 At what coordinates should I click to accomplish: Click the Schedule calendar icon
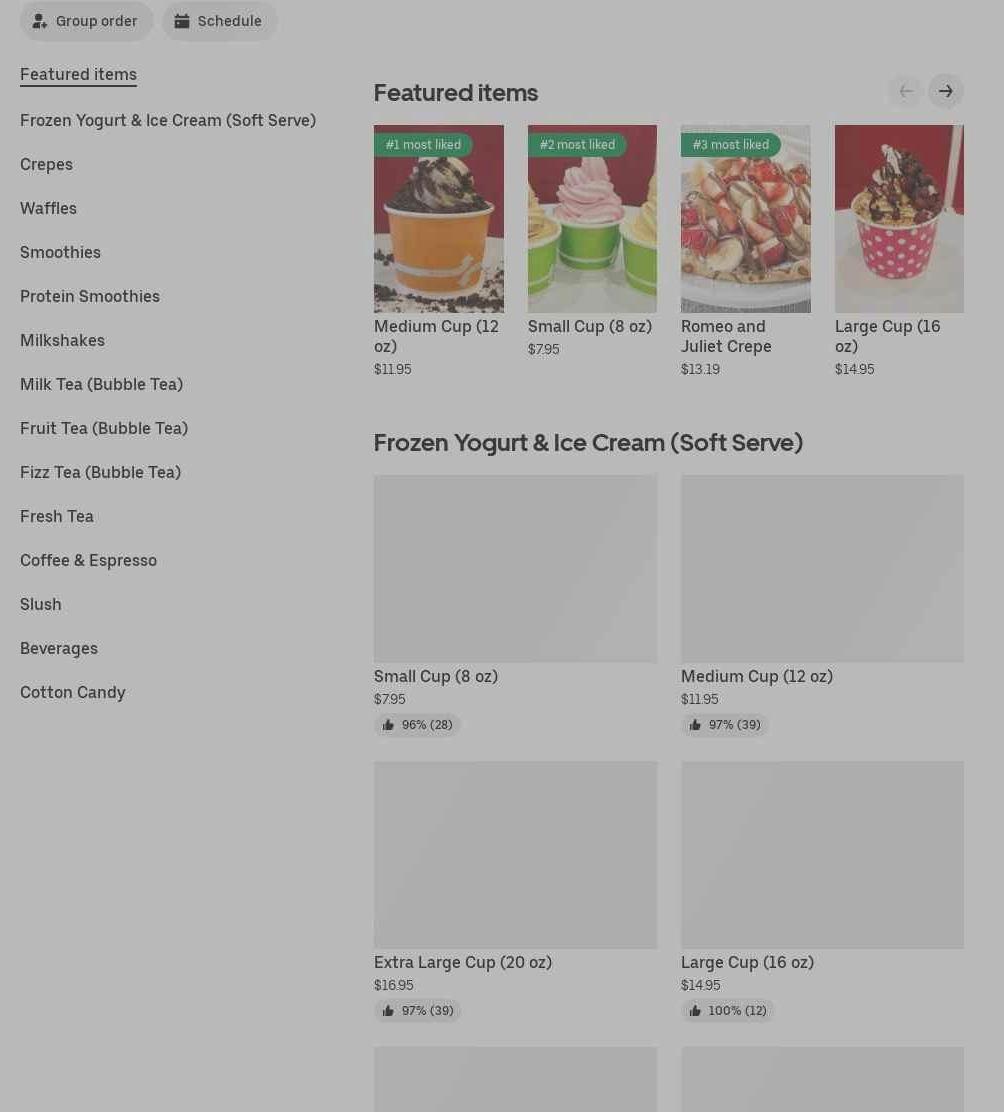pos(182,21)
